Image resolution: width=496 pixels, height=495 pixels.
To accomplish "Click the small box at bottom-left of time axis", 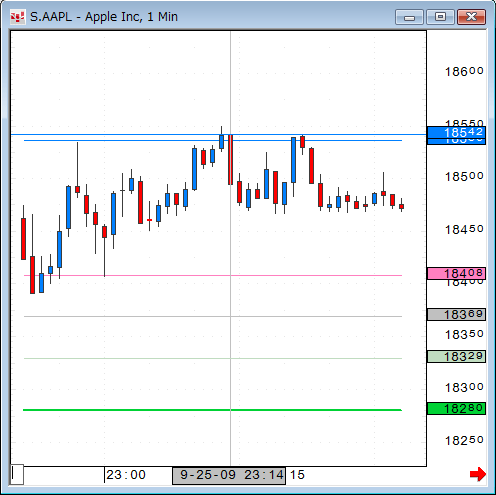I will click(17, 474).
